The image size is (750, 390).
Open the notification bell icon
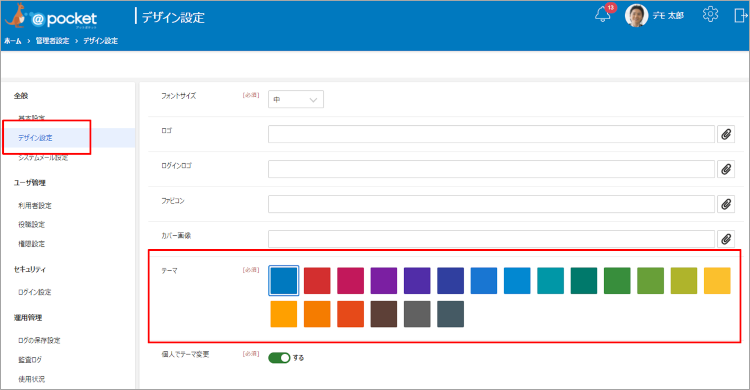(x=603, y=15)
